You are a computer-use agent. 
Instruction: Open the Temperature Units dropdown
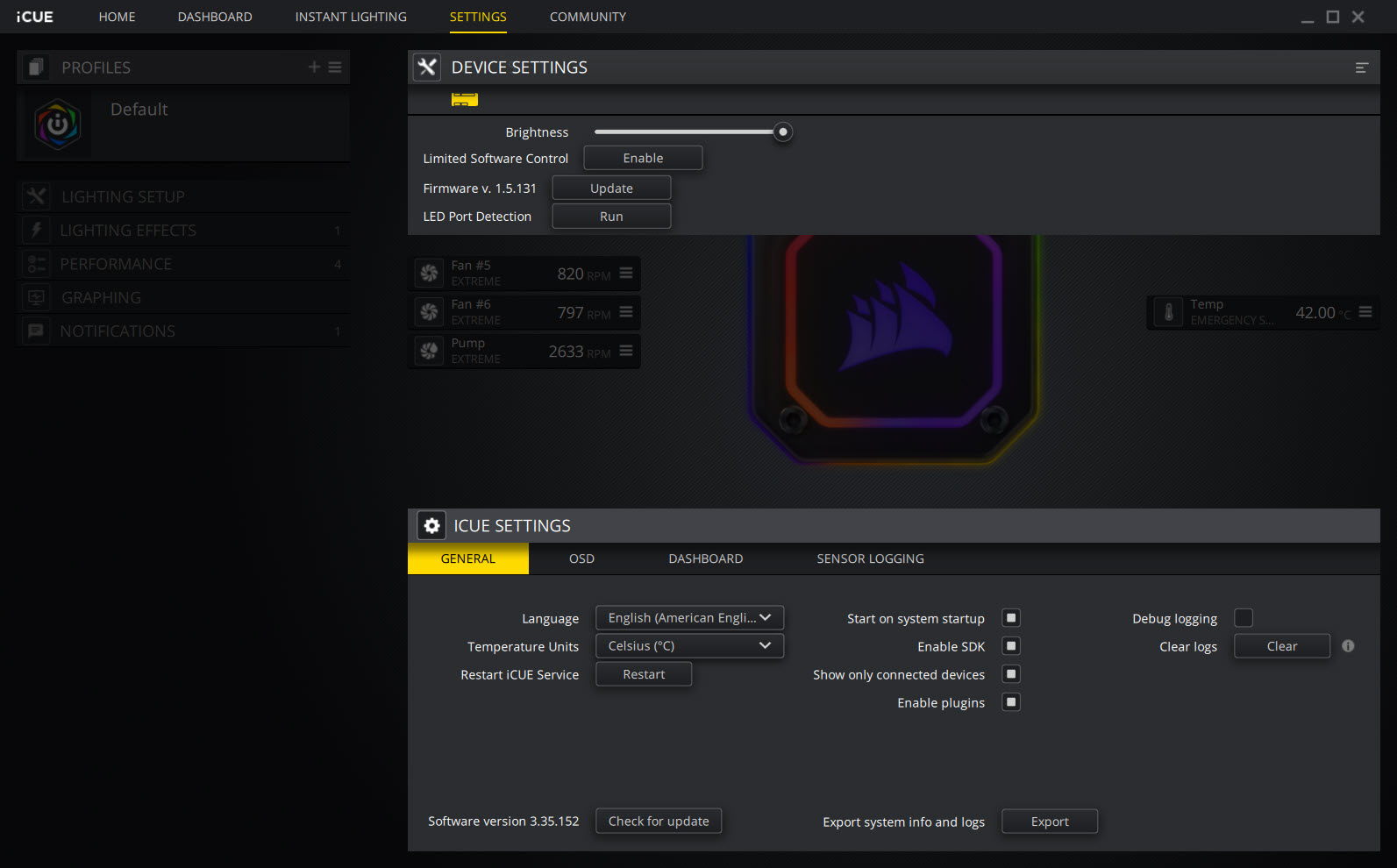click(x=690, y=646)
